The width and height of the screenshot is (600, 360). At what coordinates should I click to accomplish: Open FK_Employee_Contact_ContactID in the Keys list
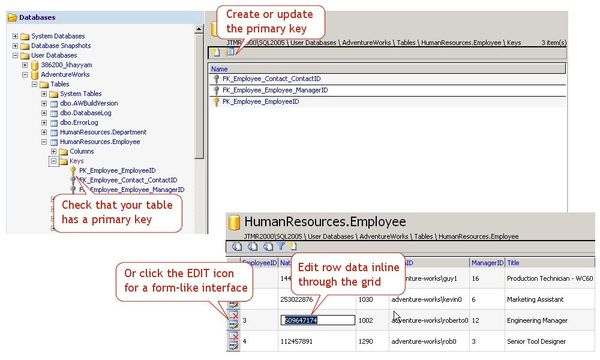coord(272,79)
